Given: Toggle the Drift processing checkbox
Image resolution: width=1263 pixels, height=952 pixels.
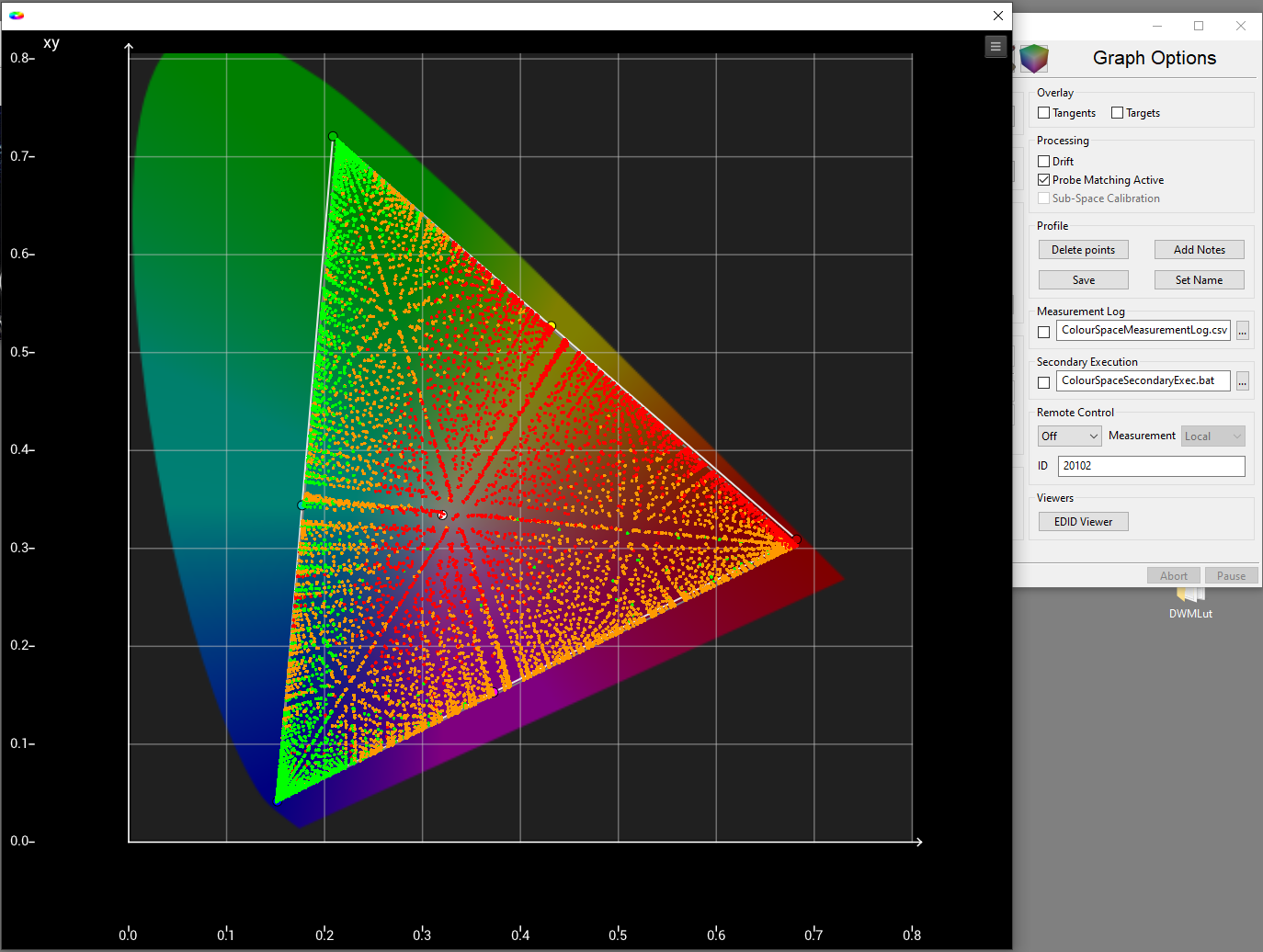Looking at the screenshot, I should (1043, 162).
